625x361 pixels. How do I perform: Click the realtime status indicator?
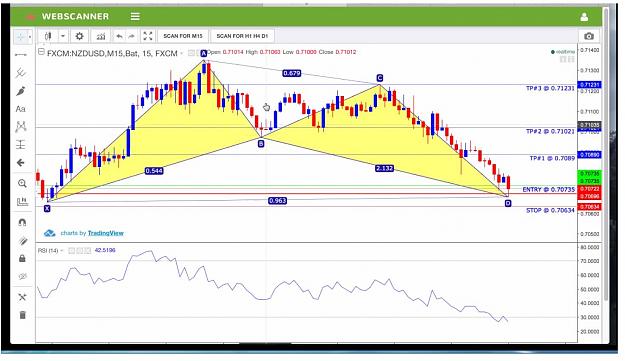[562, 52]
